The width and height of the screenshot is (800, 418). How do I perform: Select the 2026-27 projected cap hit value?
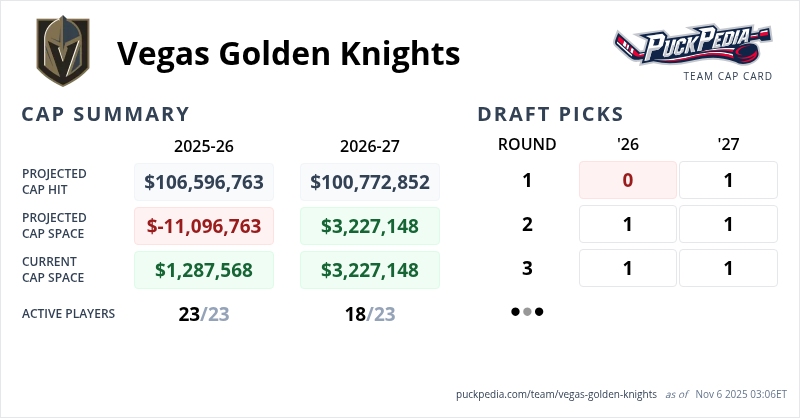point(370,182)
